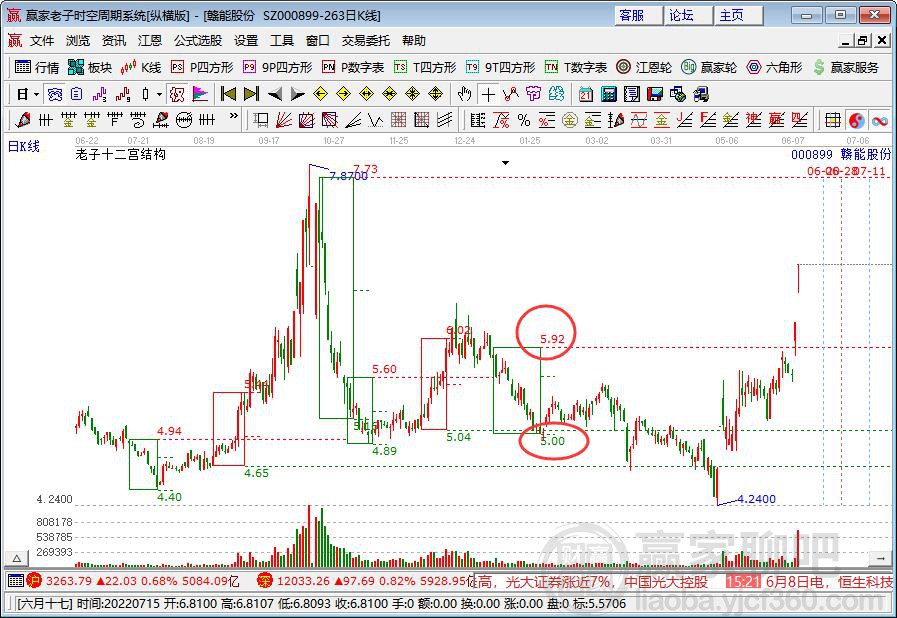This screenshot has width=897, height=618.
Task: Click the 主页 homepage button
Action: pos(739,15)
